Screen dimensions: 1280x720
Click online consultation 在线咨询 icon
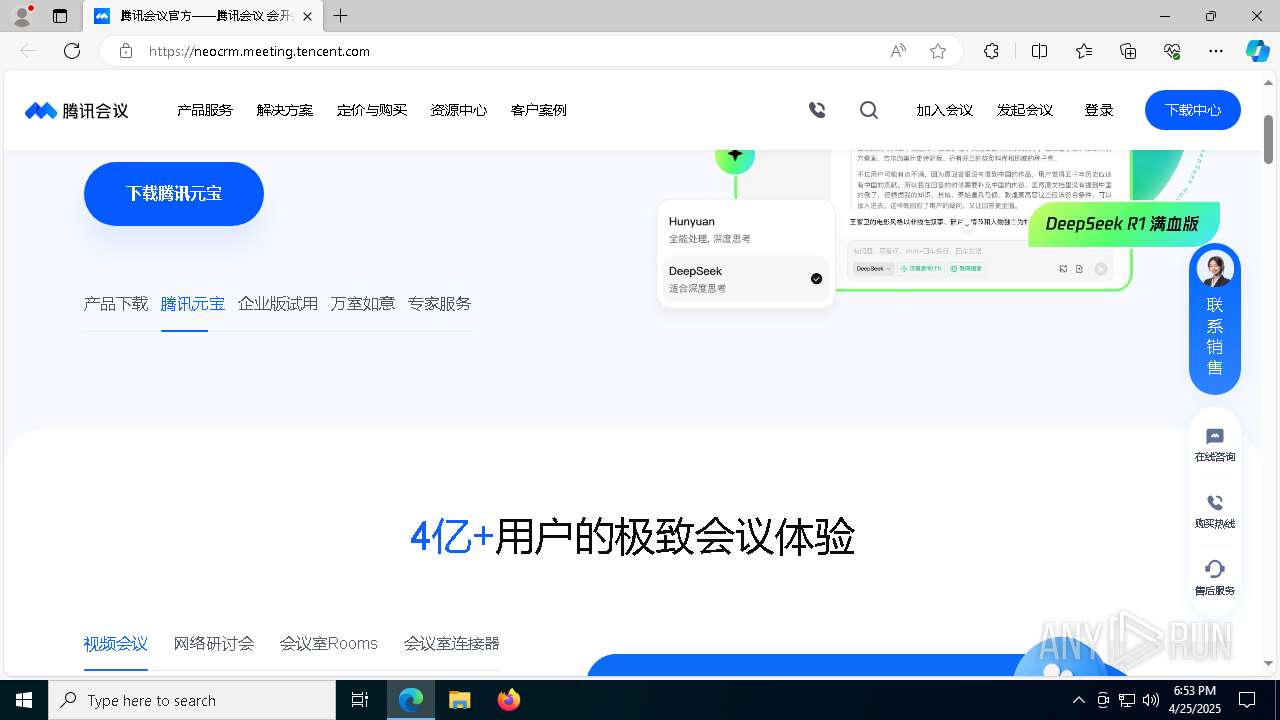(1215, 445)
